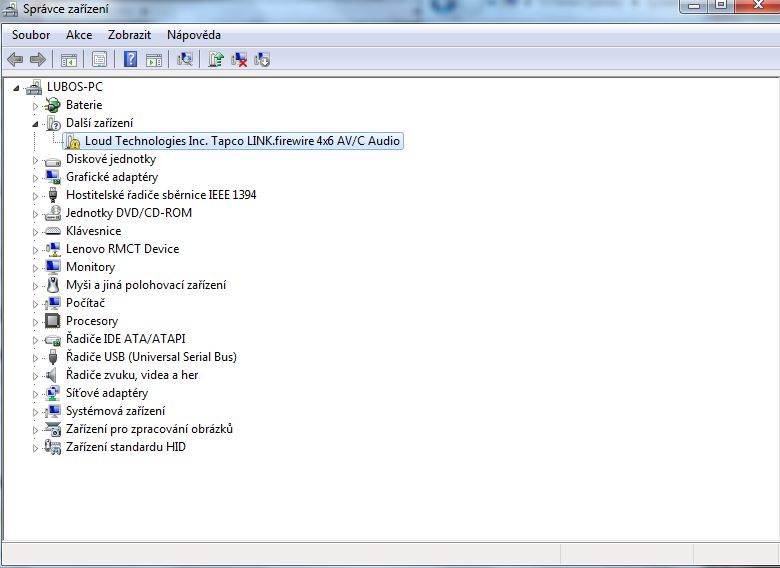Click the Show/Hide console tree toolbar icon
Viewport: 780px width, 568px height.
[69, 59]
